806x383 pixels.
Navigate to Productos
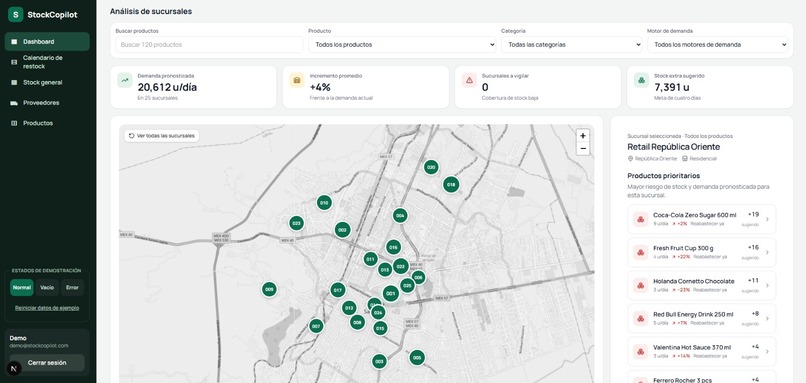tap(47, 123)
